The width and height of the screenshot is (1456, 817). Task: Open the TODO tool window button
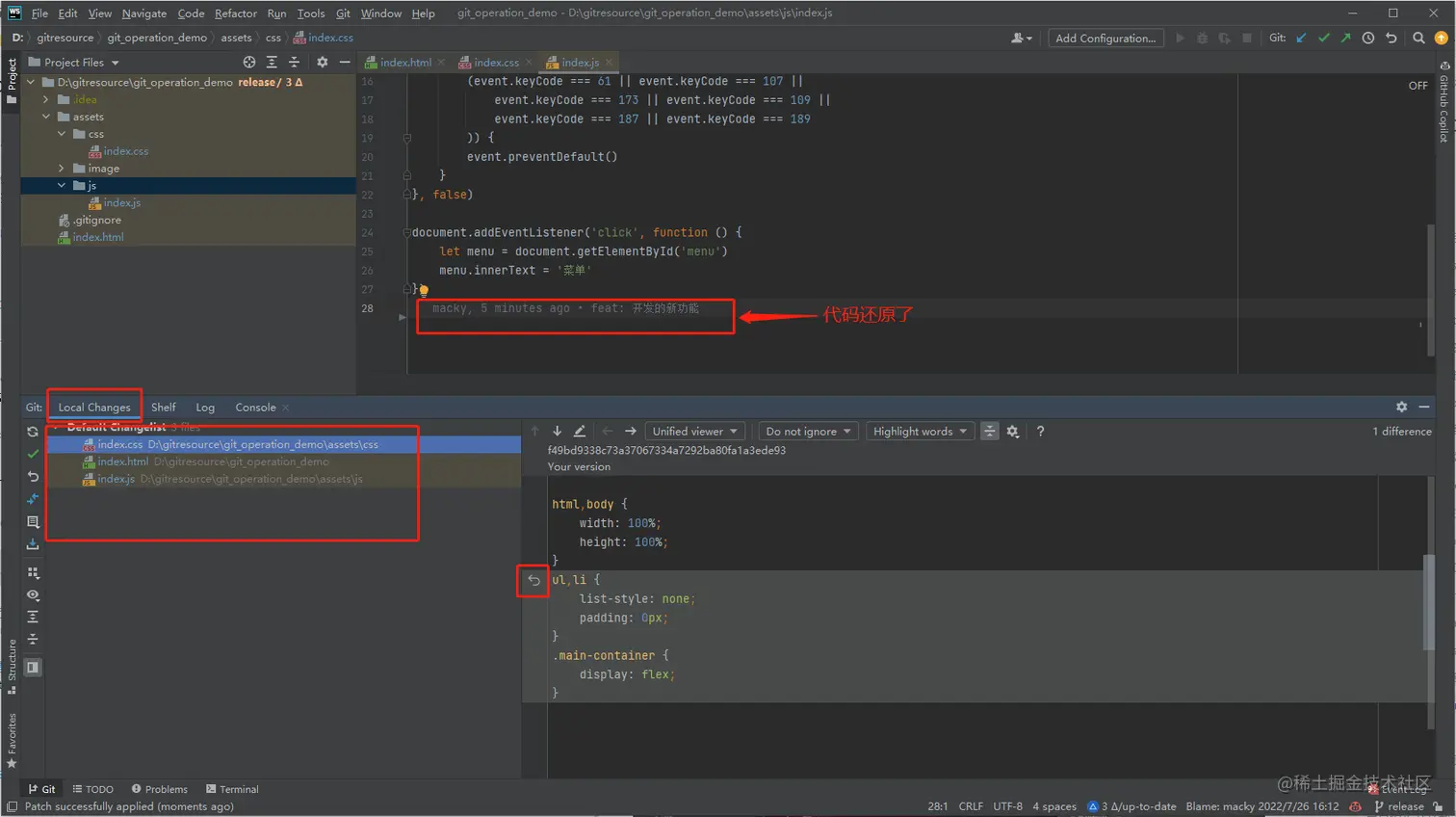click(x=93, y=789)
